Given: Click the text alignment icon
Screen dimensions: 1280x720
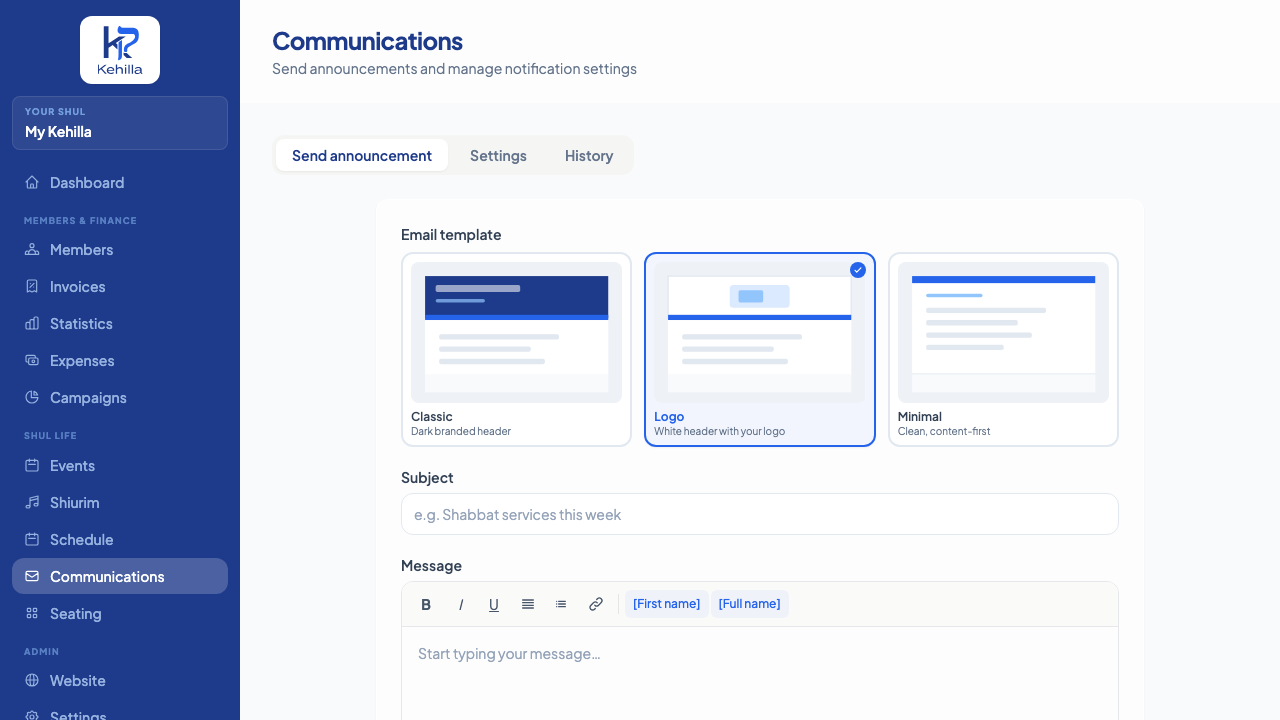Looking at the screenshot, I should (x=528, y=604).
